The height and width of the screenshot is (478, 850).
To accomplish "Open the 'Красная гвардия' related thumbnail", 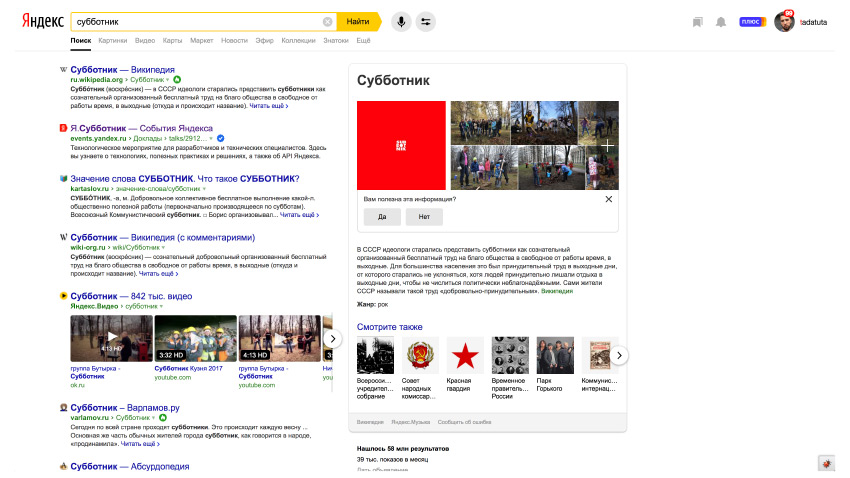I will point(465,355).
